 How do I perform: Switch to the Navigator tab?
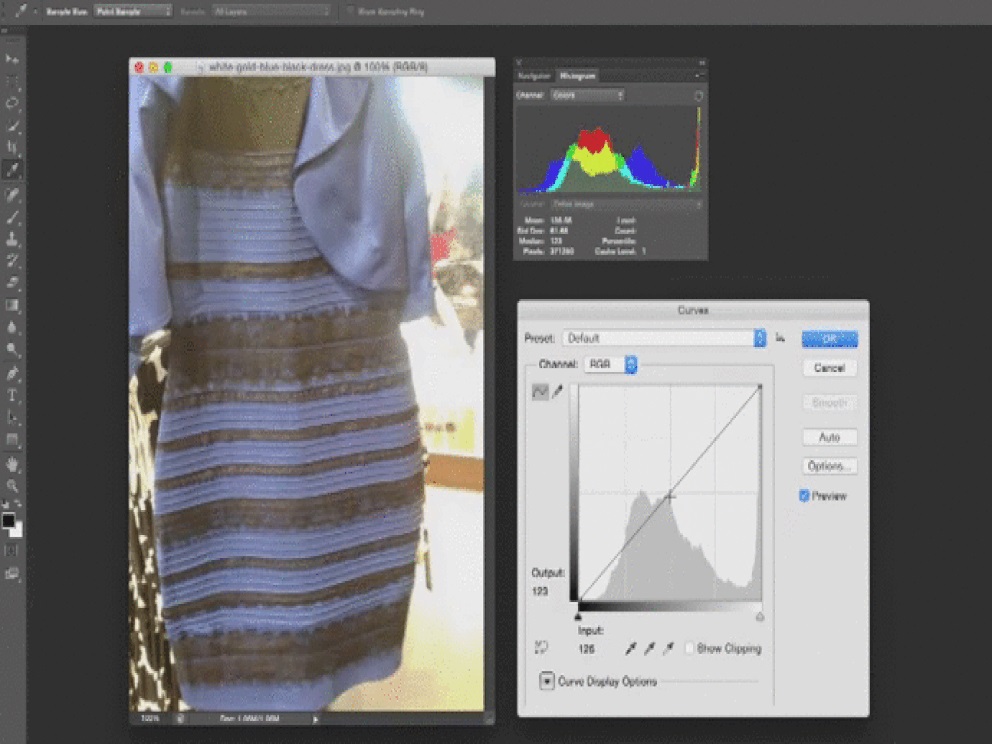[535, 76]
